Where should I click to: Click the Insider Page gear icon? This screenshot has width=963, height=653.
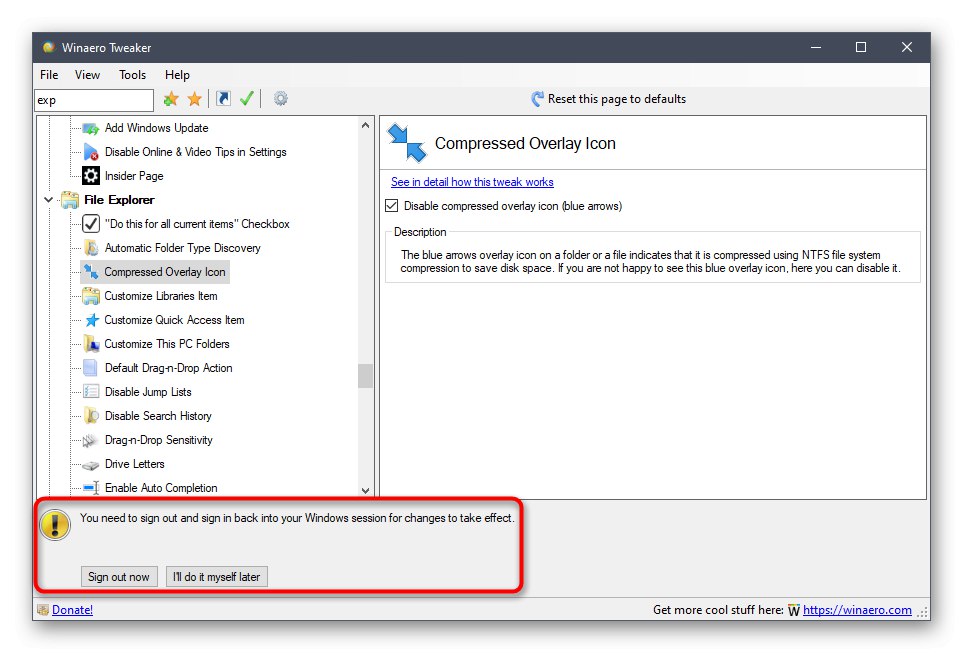pyautogui.click(x=91, y=176)
